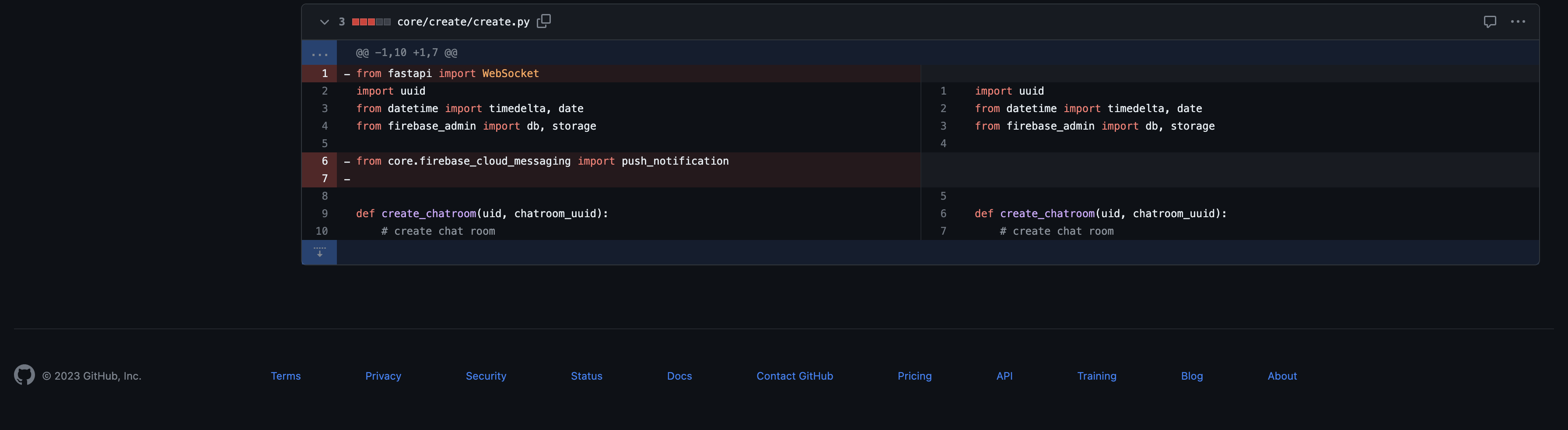Viewport: 1568px width, 430px height.
Task: Open the Security footer link
Action: [486, 376]
